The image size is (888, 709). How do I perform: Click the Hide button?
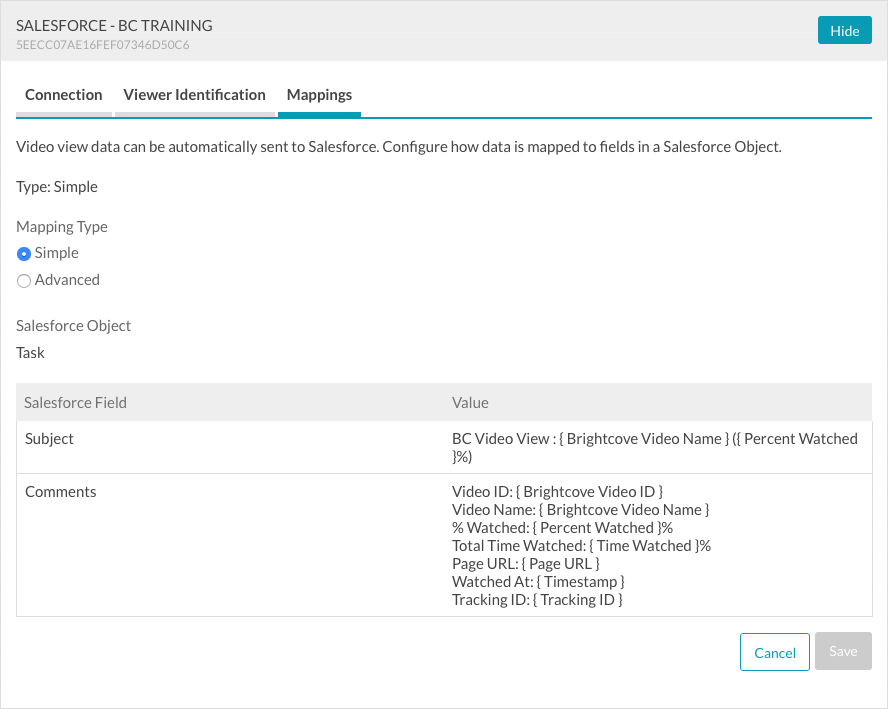click(844, 31)
